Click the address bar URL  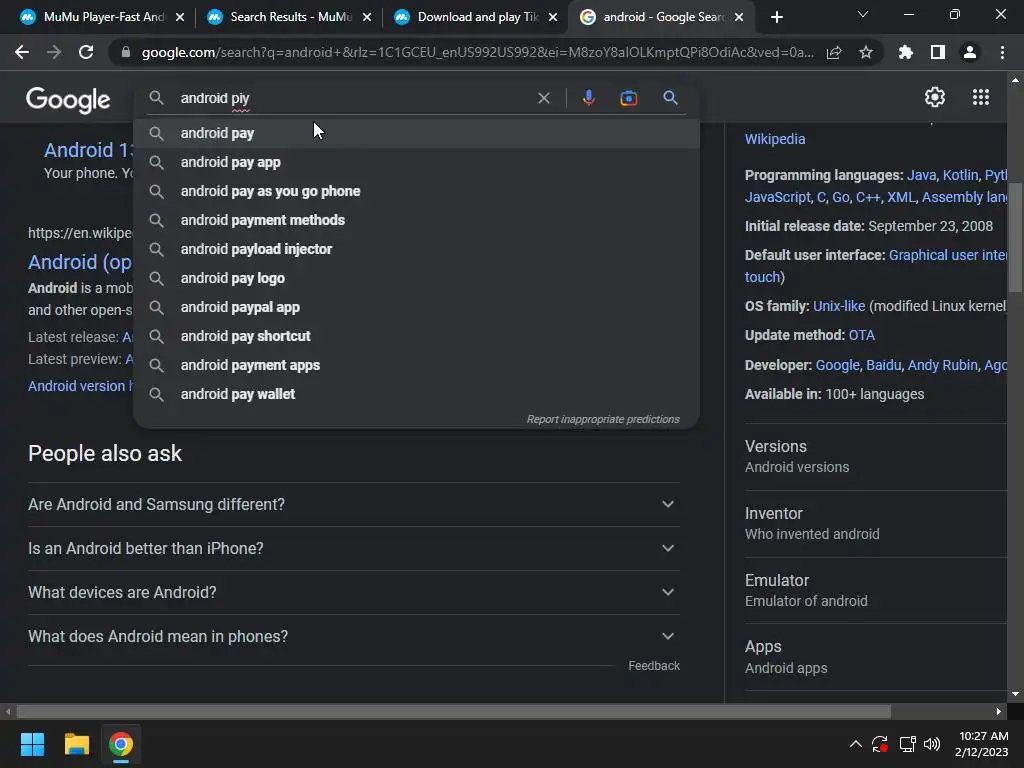point(477,52)
